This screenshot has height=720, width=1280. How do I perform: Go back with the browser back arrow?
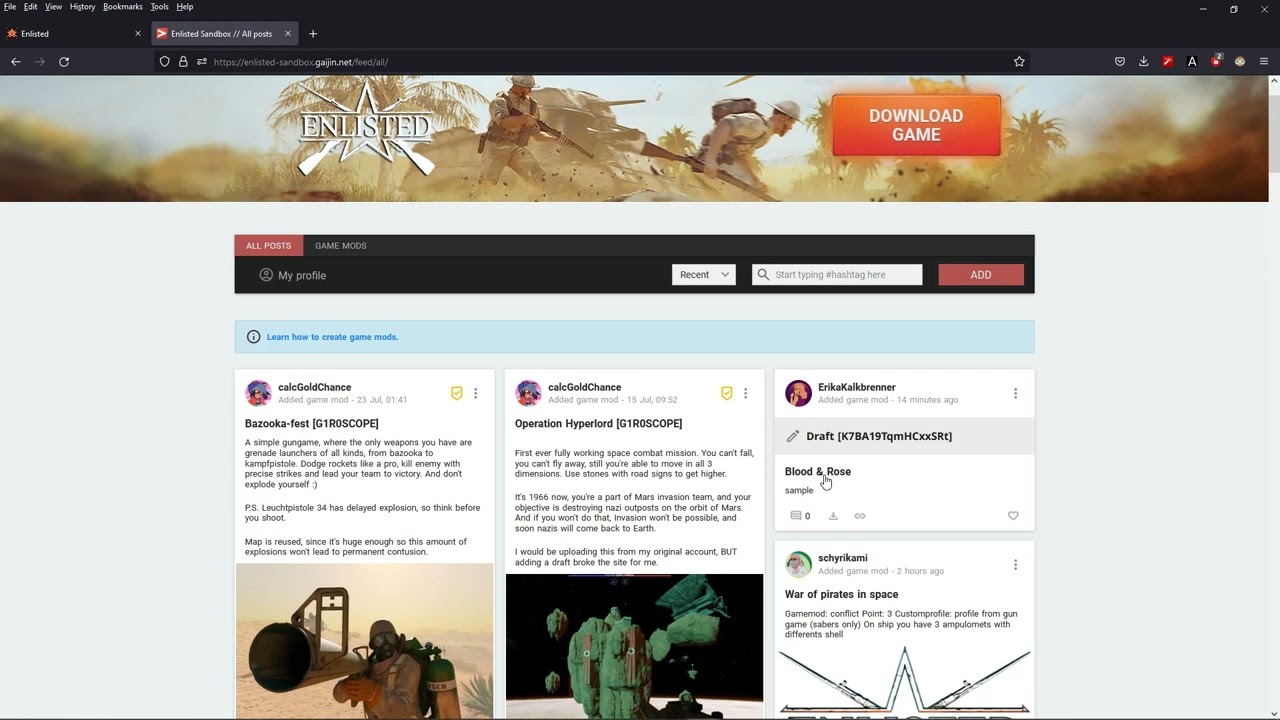[x=16, y=62]
